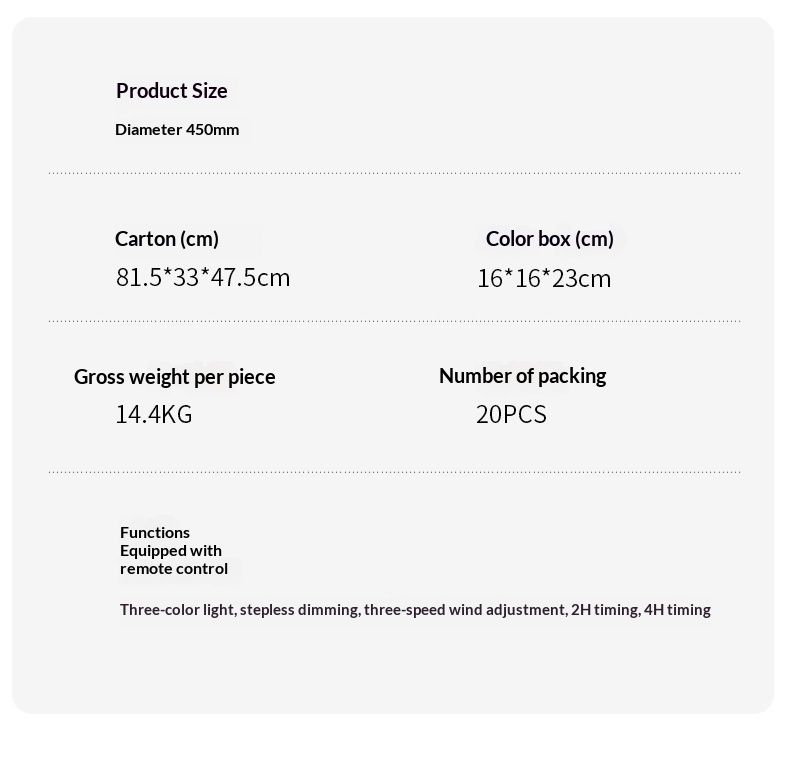Click the Product Size heading

click(x=172, y=91)
